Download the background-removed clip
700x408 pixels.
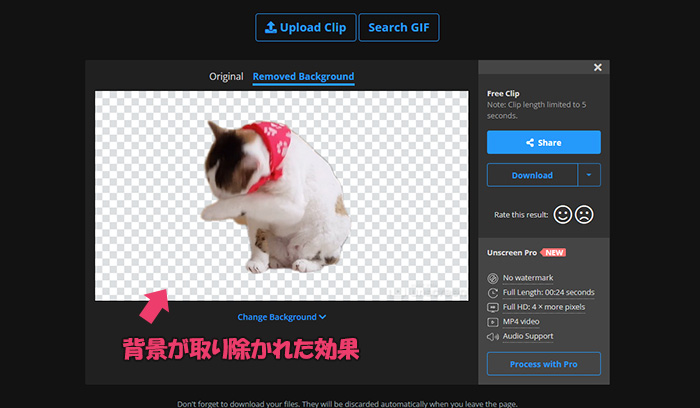(x=532, y=175)
